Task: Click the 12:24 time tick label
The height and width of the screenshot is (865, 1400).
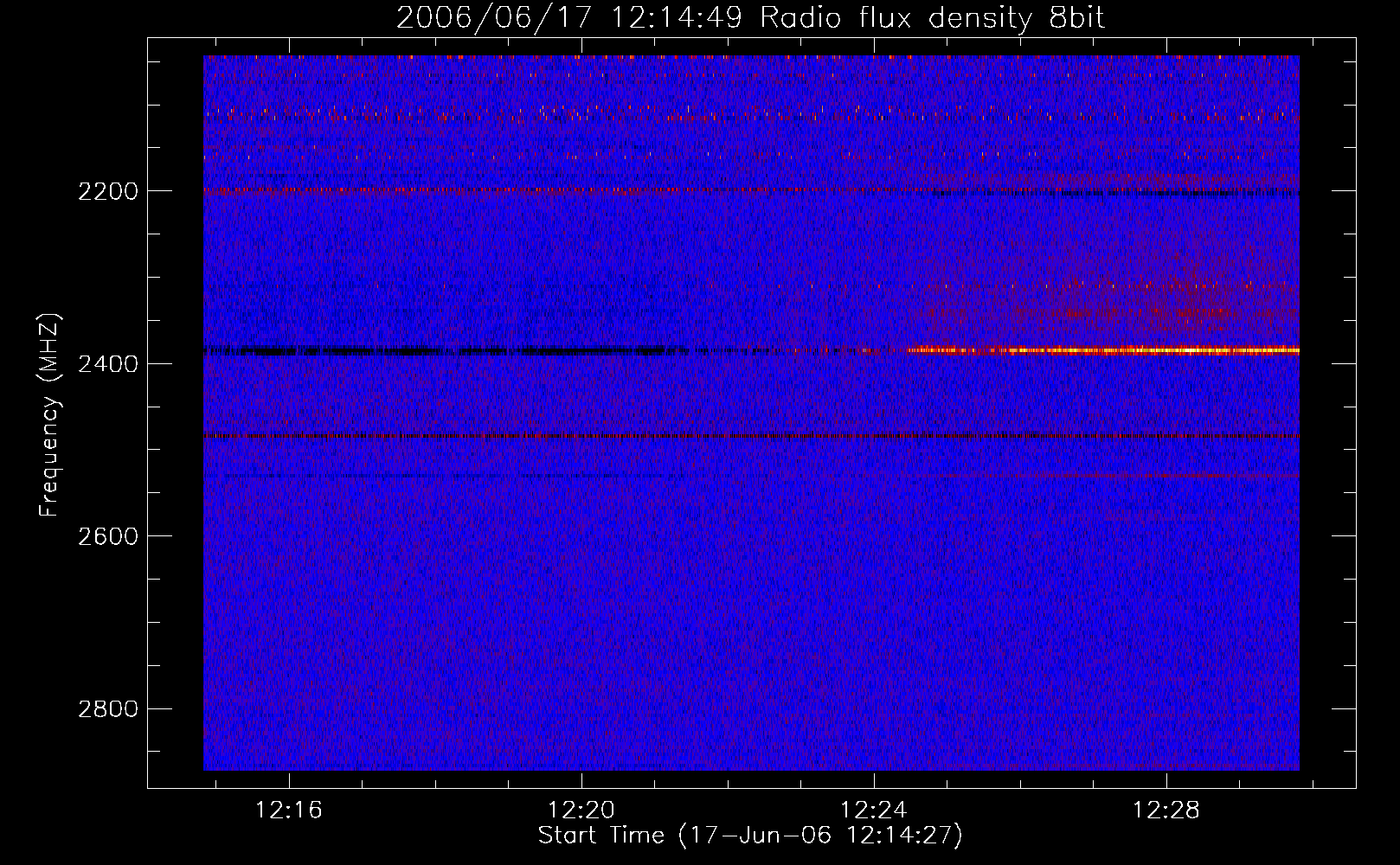Action: coord(874,810)
